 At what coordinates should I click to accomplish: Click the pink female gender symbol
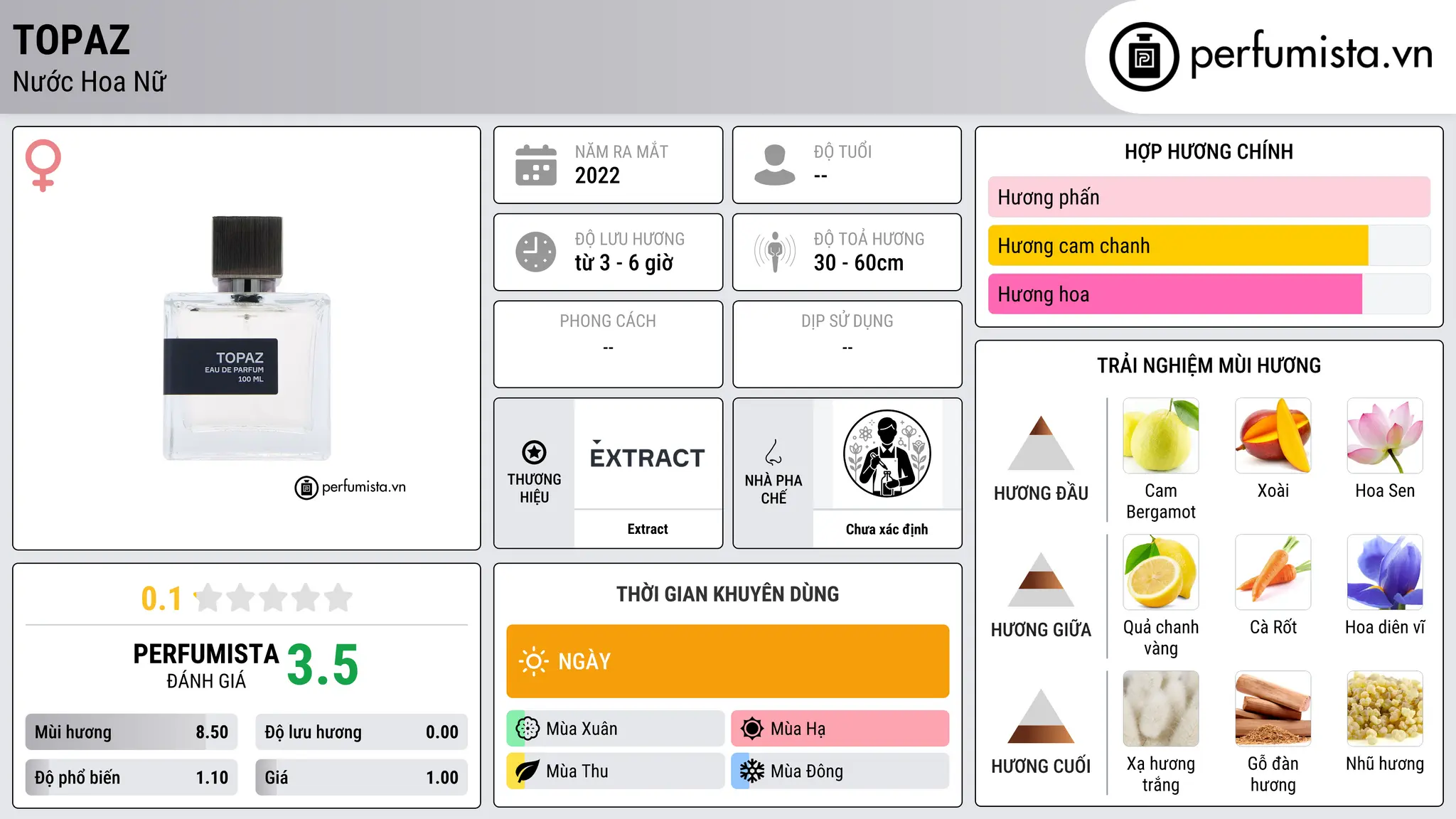(43, 166)
